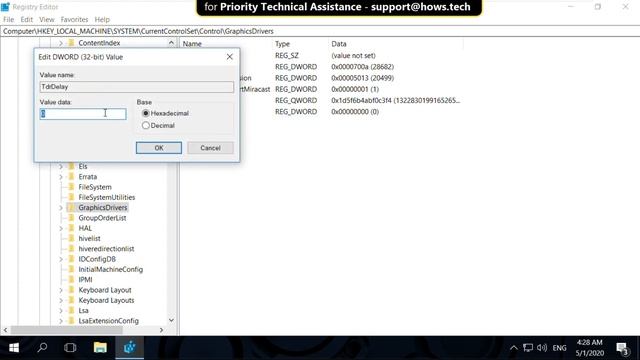Expand the ContentIndex key
The height and width of the screenshot is (360, 640).
(61, 43)
